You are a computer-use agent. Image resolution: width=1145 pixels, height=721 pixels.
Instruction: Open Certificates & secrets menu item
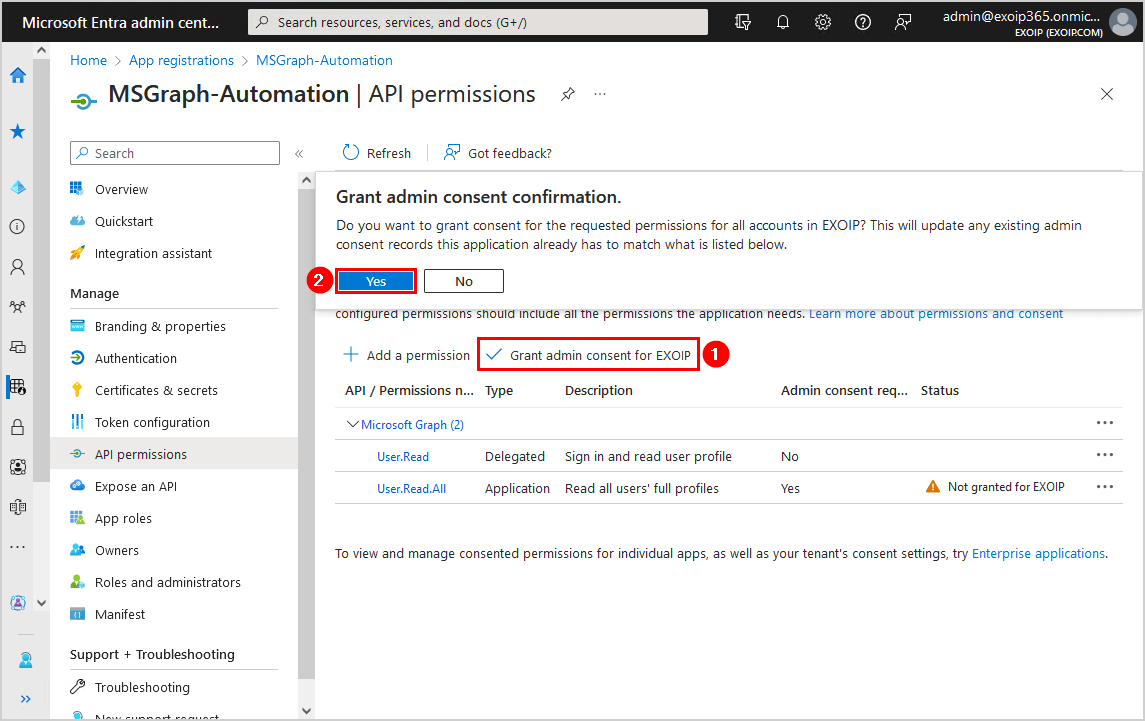click(x=156, y=390)
